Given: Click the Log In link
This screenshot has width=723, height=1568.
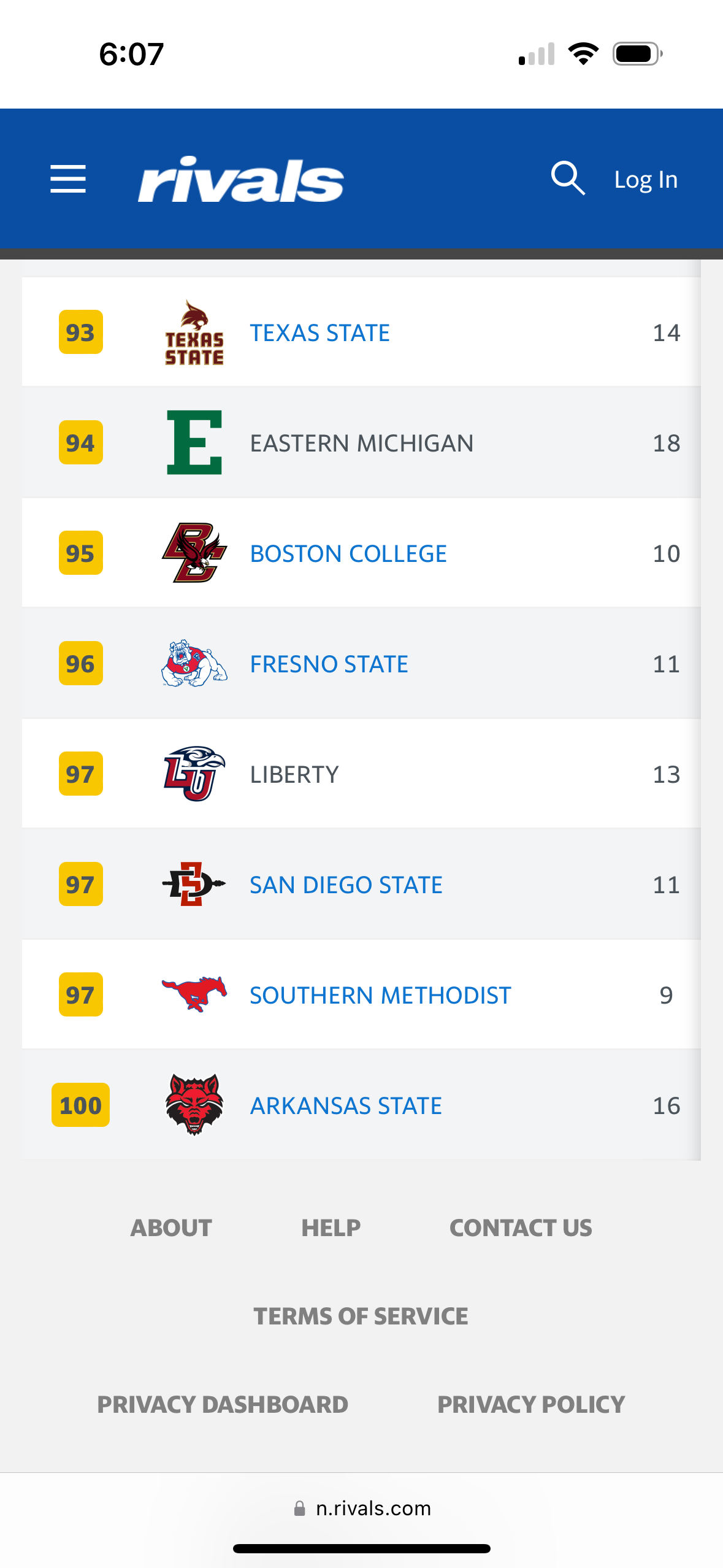Looking at the screenshot, I should tap(646, 180).
